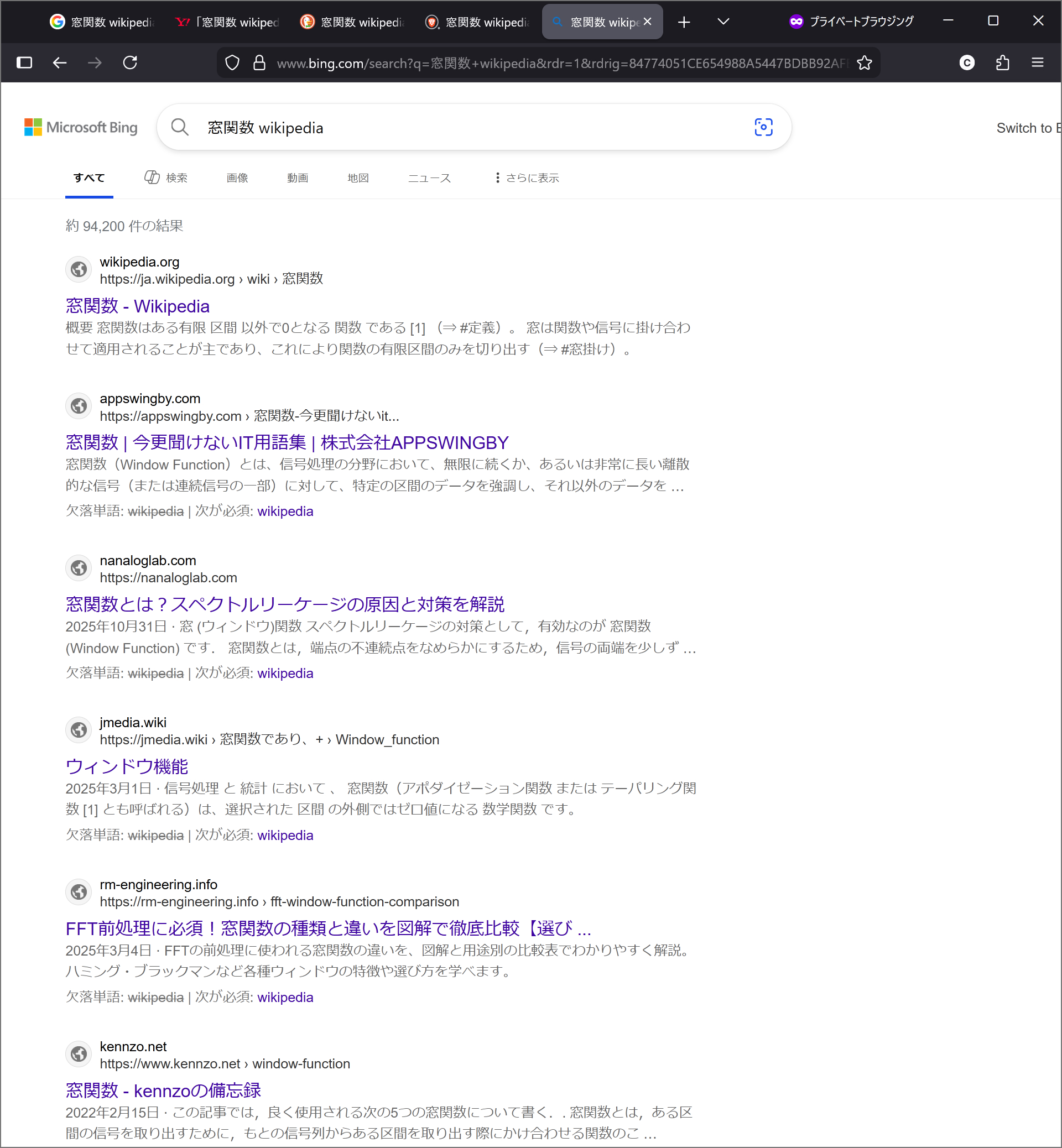The image size is (1062, 1148).
Task: Click the magnifier icon in search box
Action: click(180, 127)
